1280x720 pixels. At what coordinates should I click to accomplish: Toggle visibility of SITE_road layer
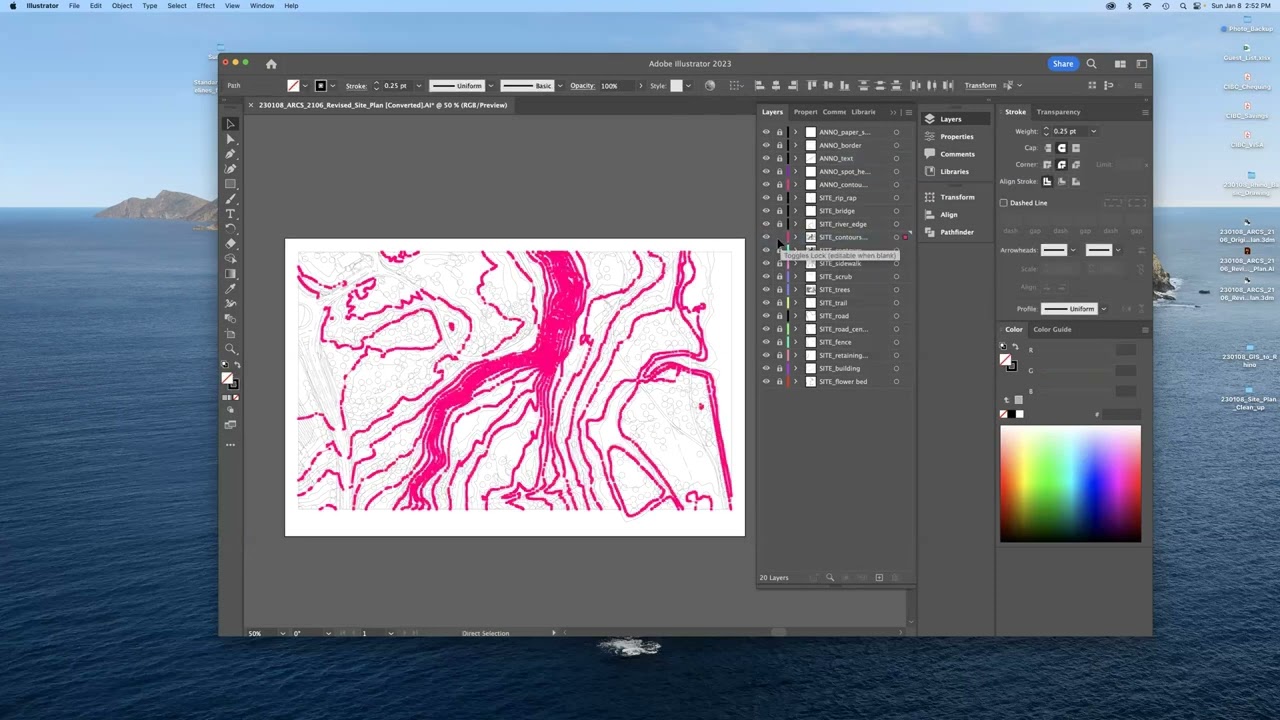click(766, 316)
